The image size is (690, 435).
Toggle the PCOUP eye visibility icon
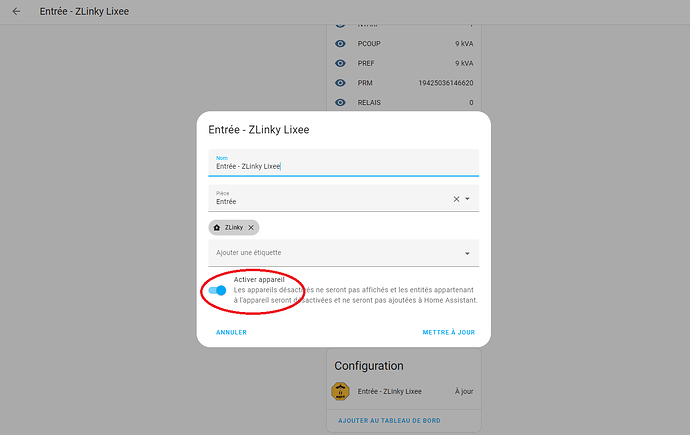coord(340,44)
